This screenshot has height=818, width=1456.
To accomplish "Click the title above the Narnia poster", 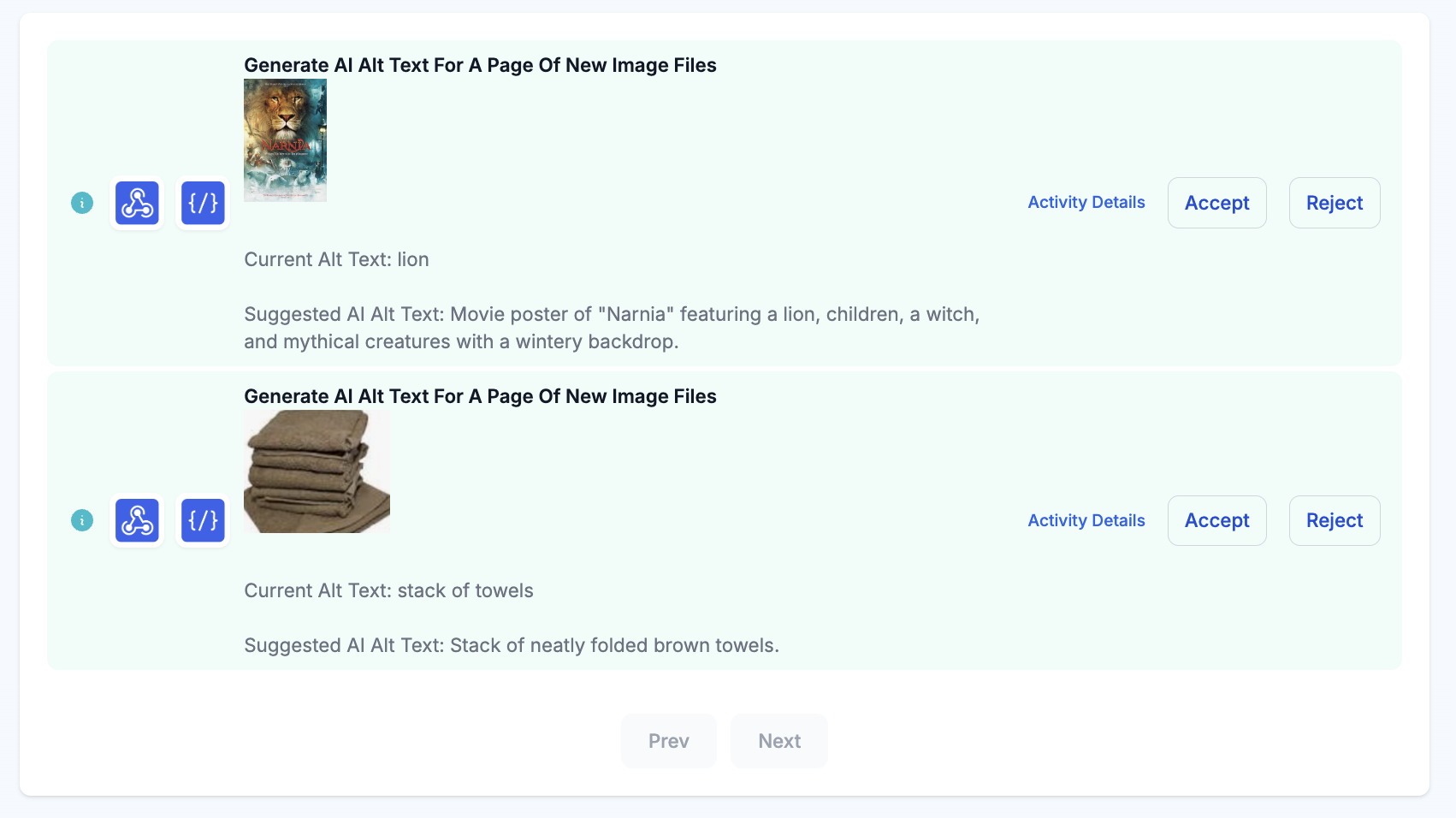I will pyautogui.click(x=480, y=65).
